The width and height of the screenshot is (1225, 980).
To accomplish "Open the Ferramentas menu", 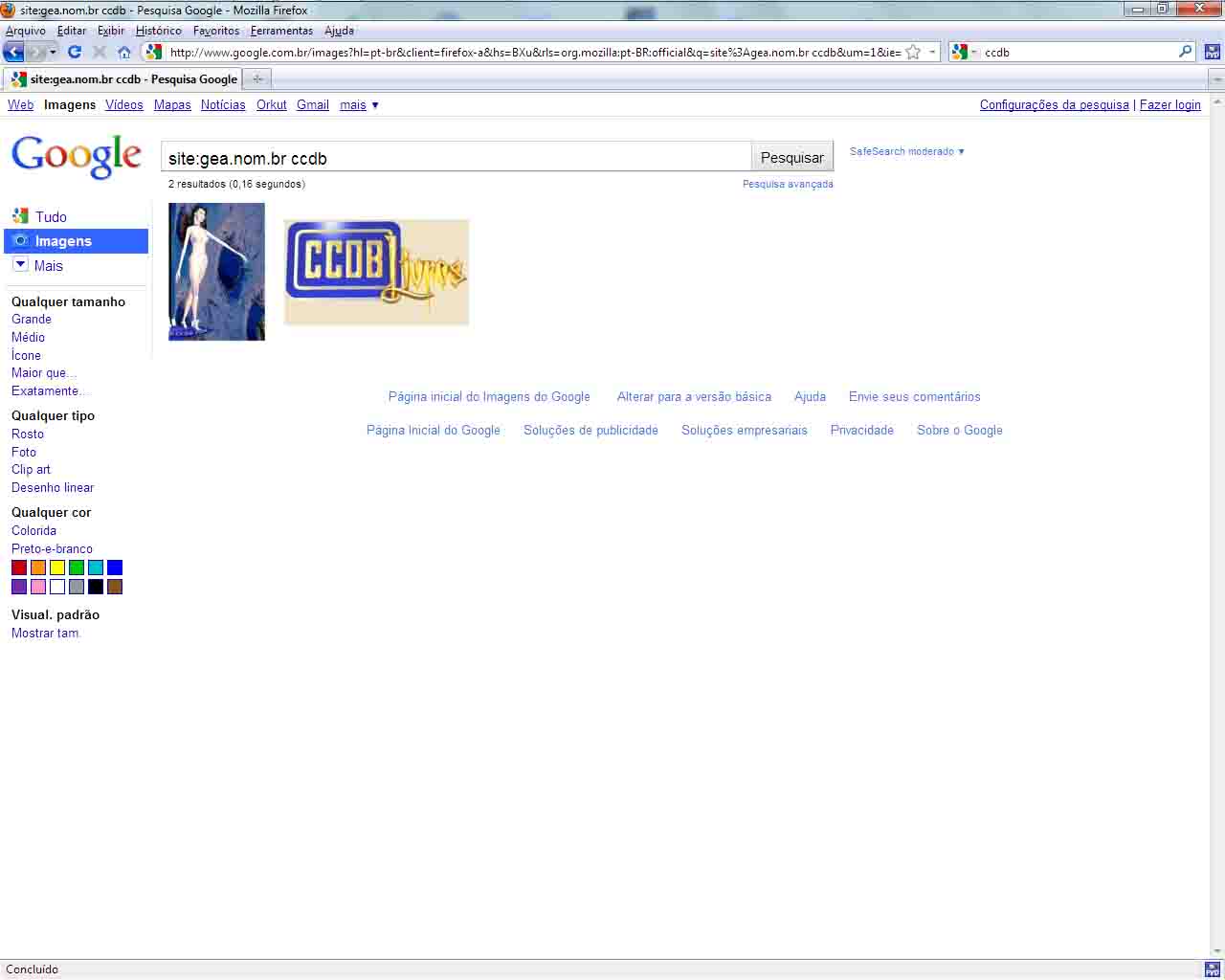I will click(x=281, y=31).
